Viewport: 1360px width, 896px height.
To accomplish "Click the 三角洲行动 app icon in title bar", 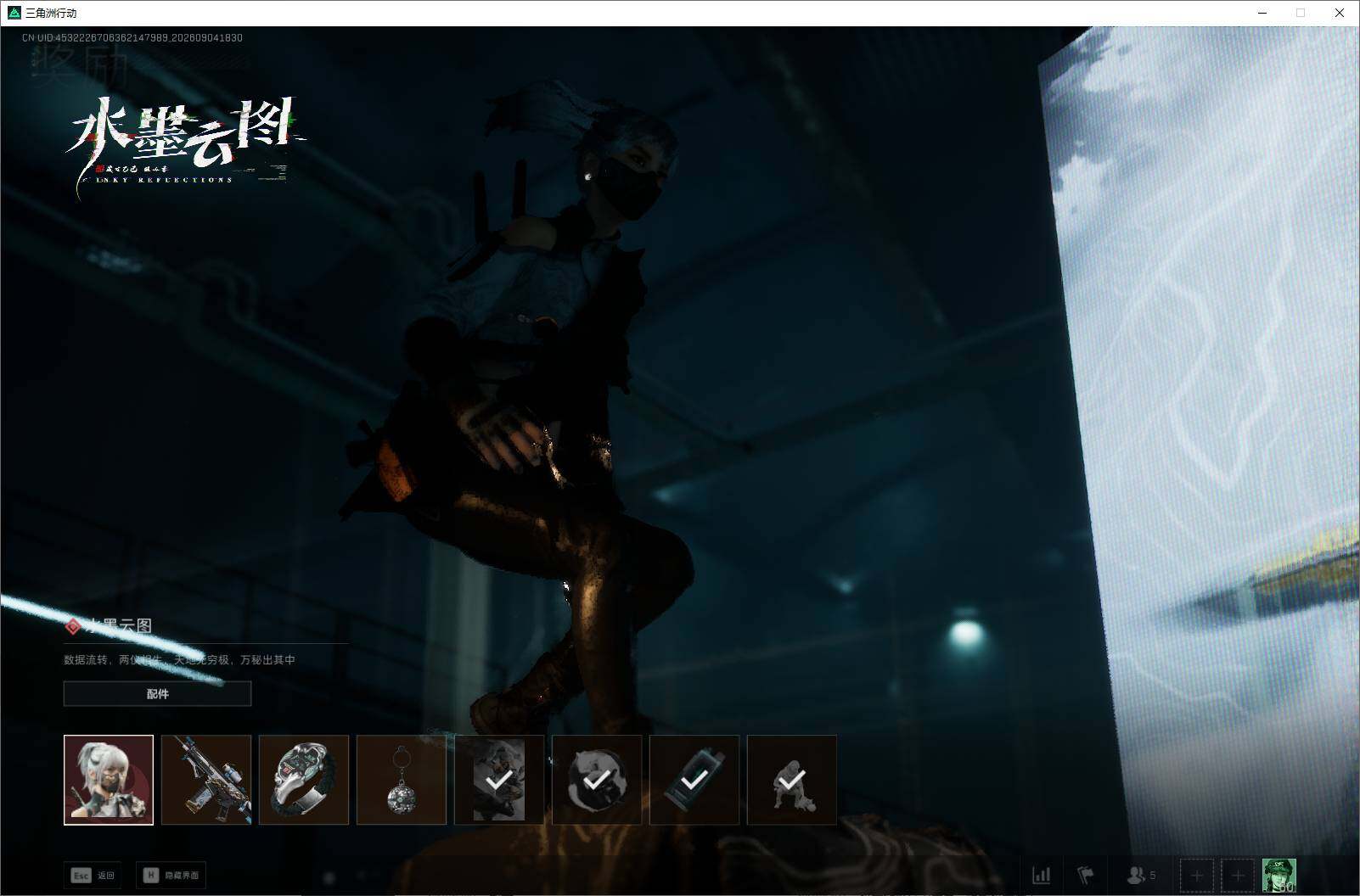I will pyautogui.click(x=14, y=13).
